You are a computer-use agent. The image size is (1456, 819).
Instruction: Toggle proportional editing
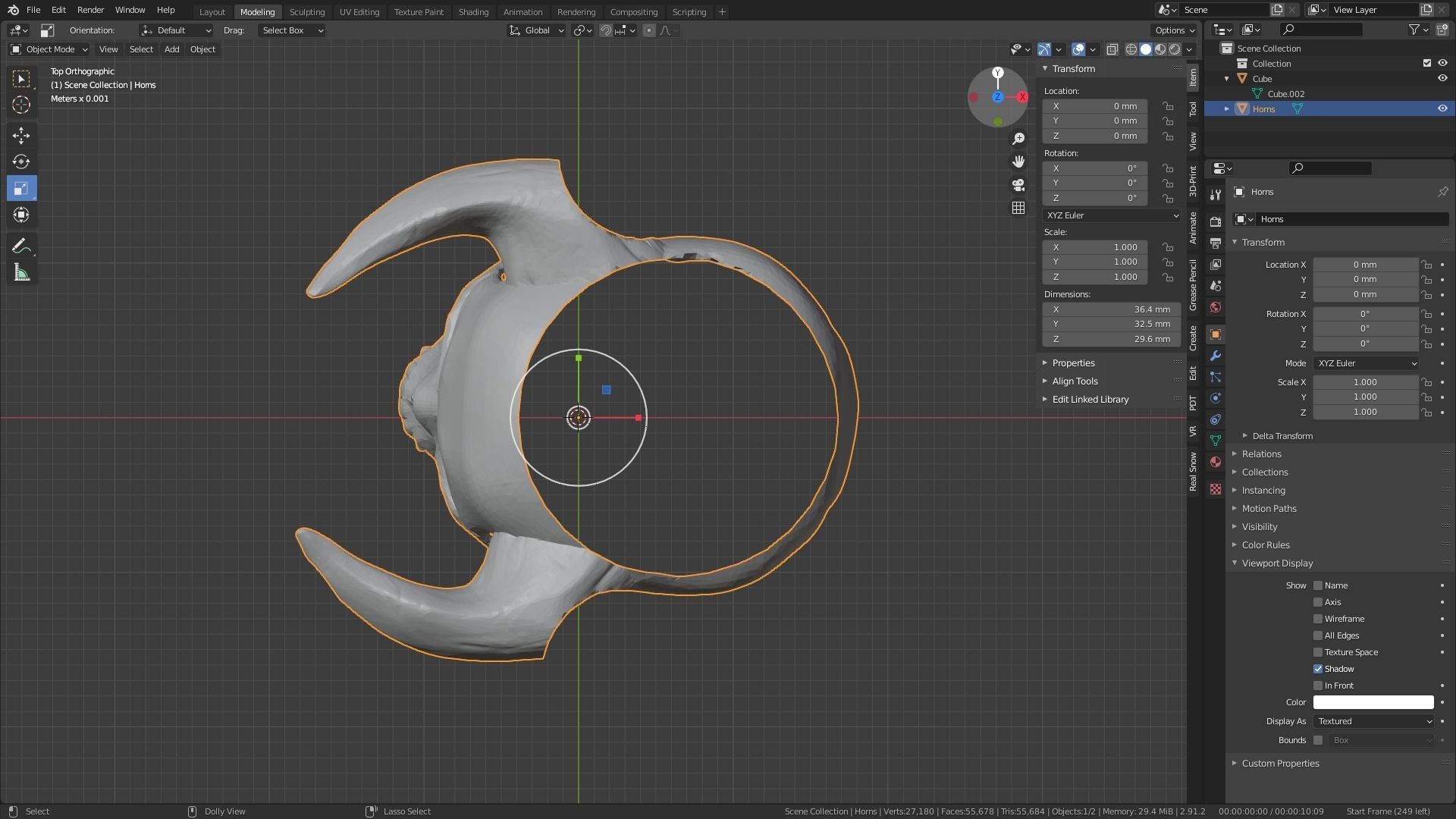pos(649,30)
